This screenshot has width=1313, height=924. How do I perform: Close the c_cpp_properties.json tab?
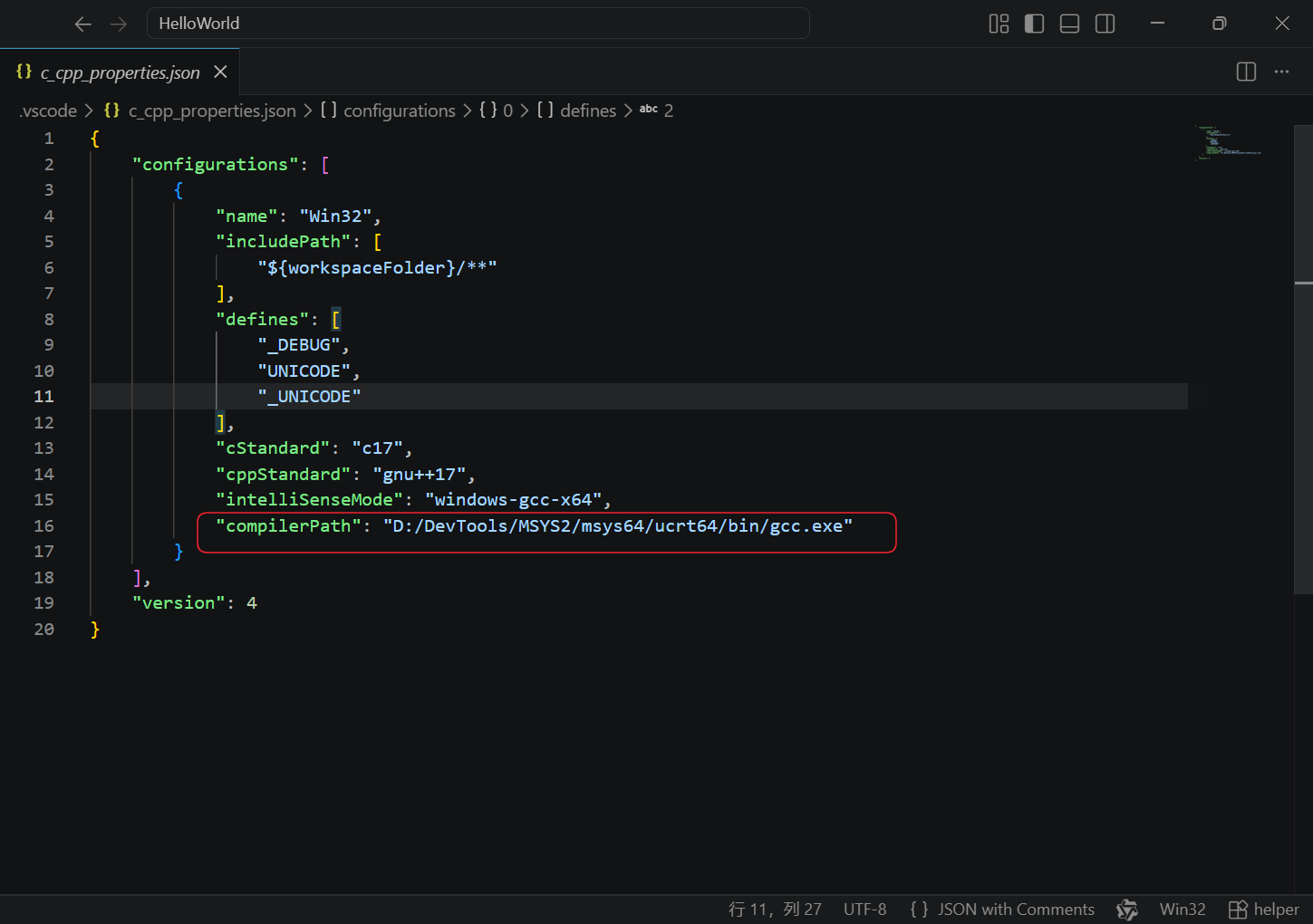(x=220, y=72)
